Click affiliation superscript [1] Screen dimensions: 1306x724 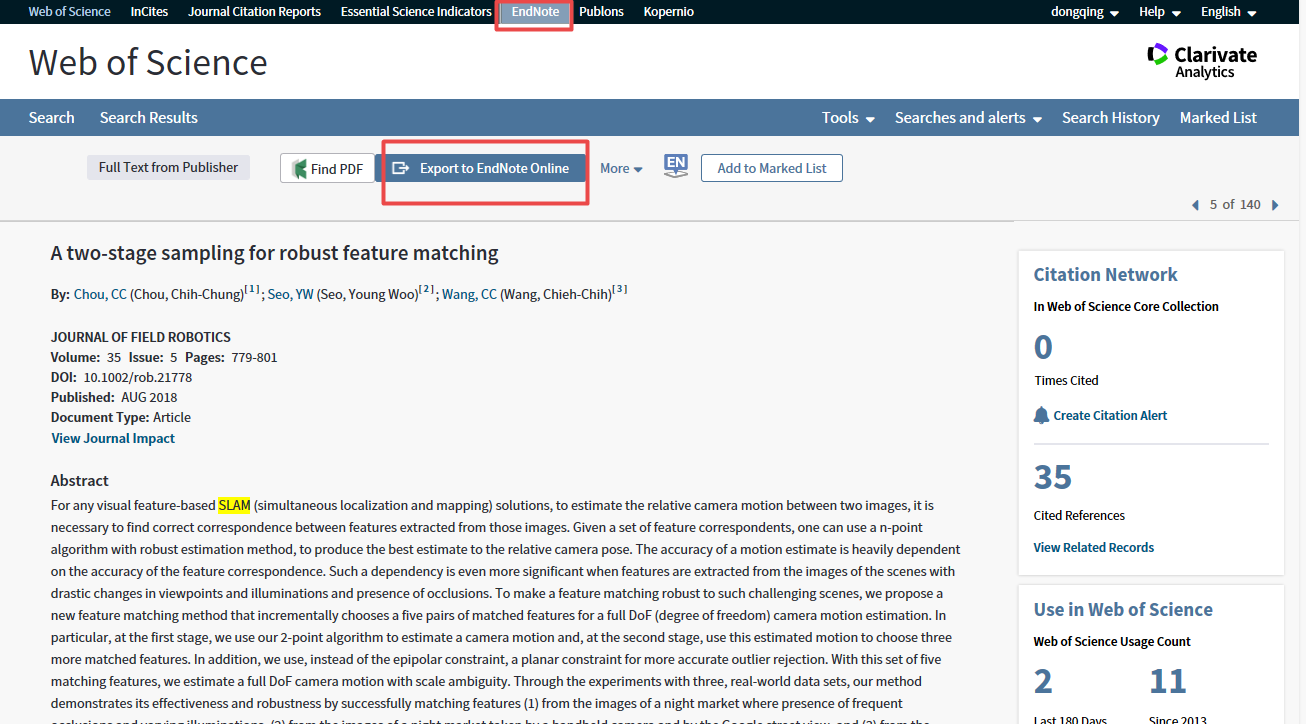point(253,290)
